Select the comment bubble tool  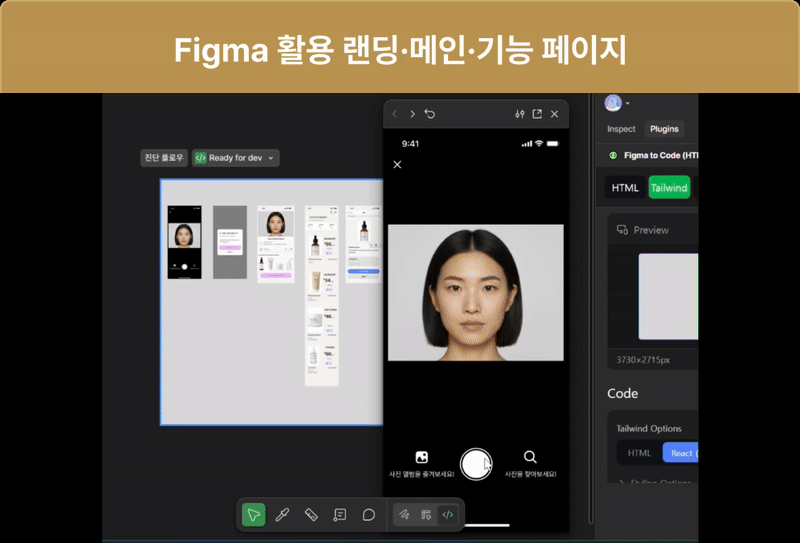point(368,515)
